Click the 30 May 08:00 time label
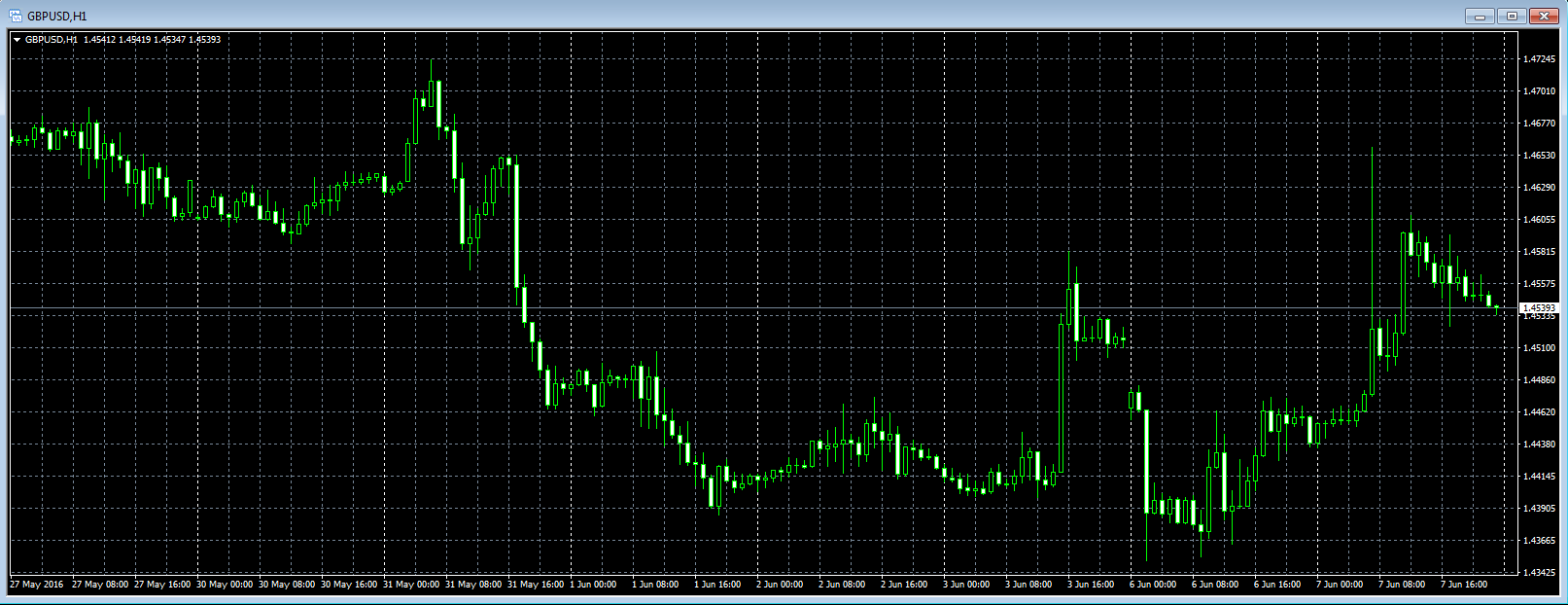 tap(287, 585)
